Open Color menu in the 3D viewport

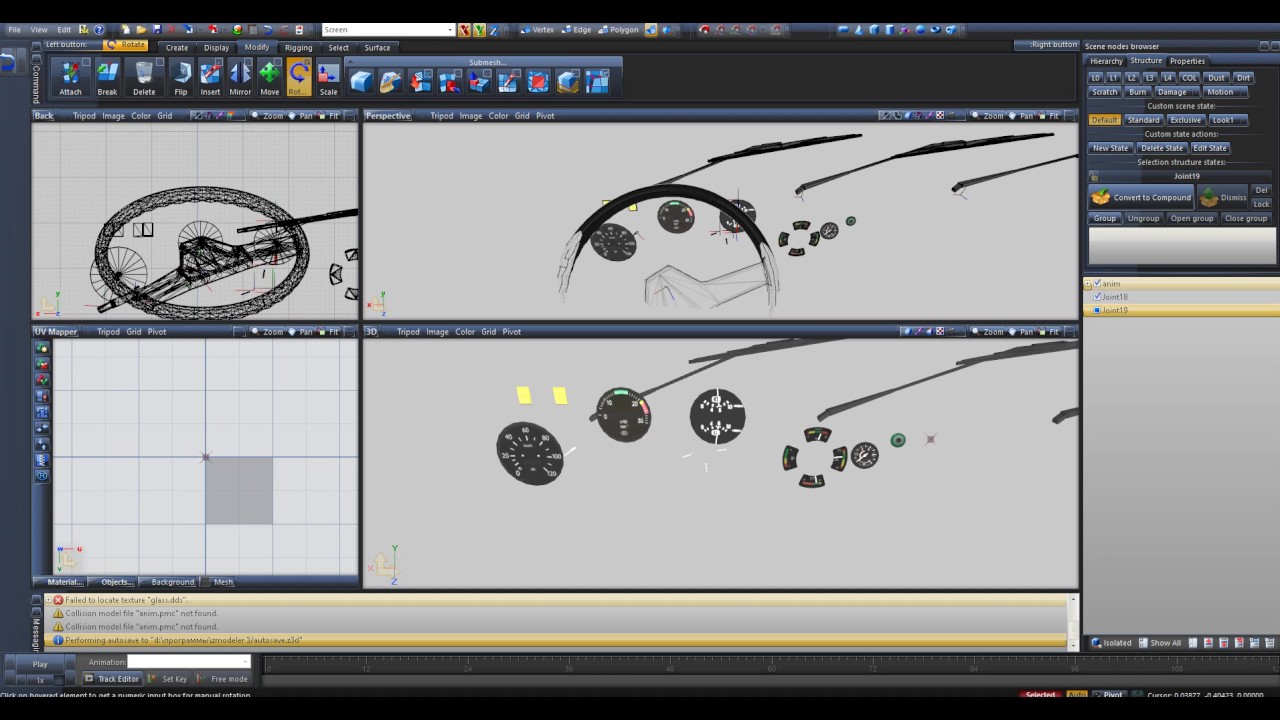click(465, 332)
